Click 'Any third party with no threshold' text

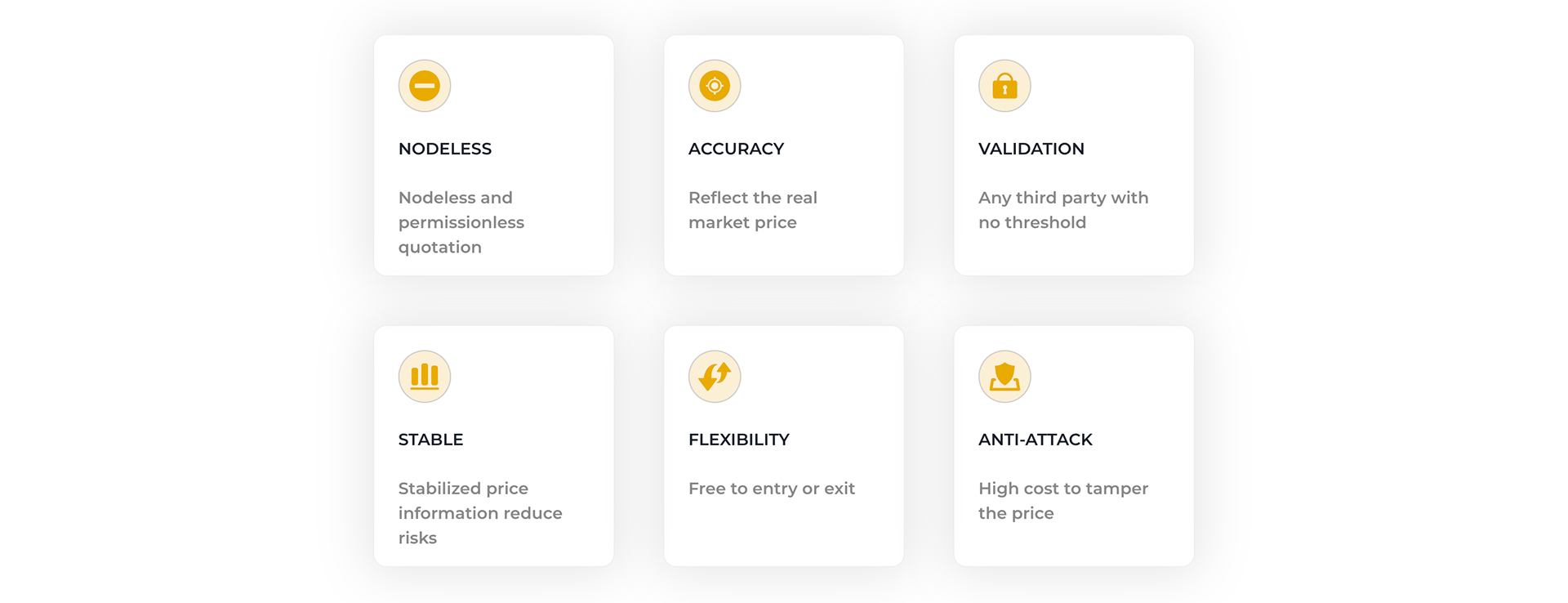(x=1062, y=210)
